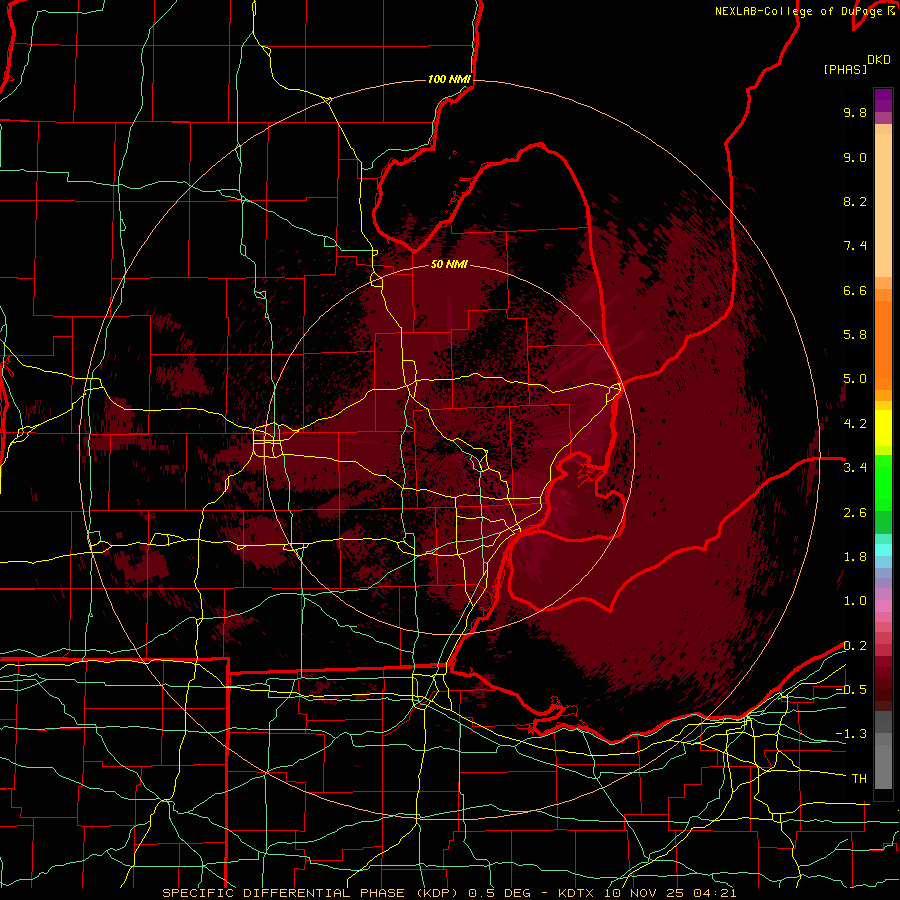Pick the cyan segment beside 1.8
The height and width of the screenshot is (900, 900).
click(883, 550)
